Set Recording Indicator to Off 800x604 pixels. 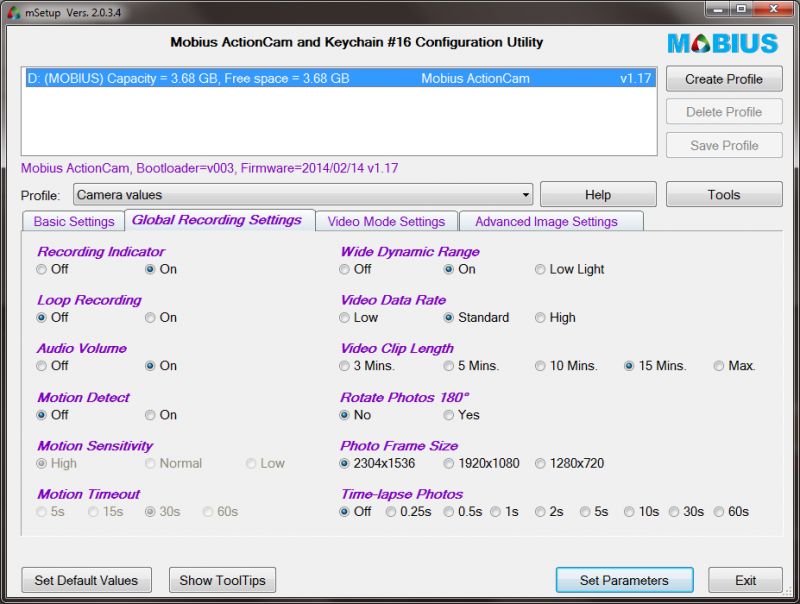53,269
